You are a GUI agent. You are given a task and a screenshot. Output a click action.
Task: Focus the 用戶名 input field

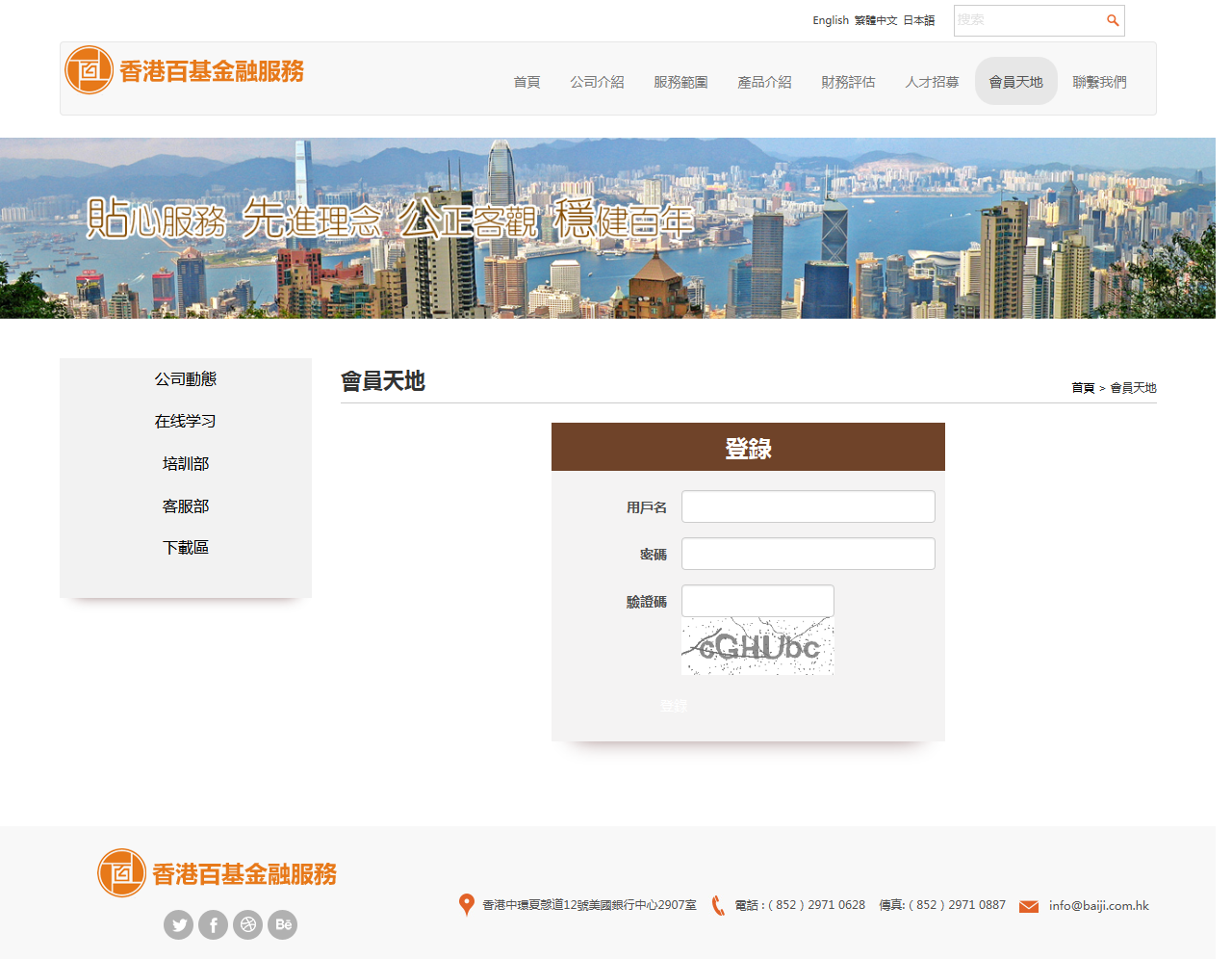click(808, 506)
